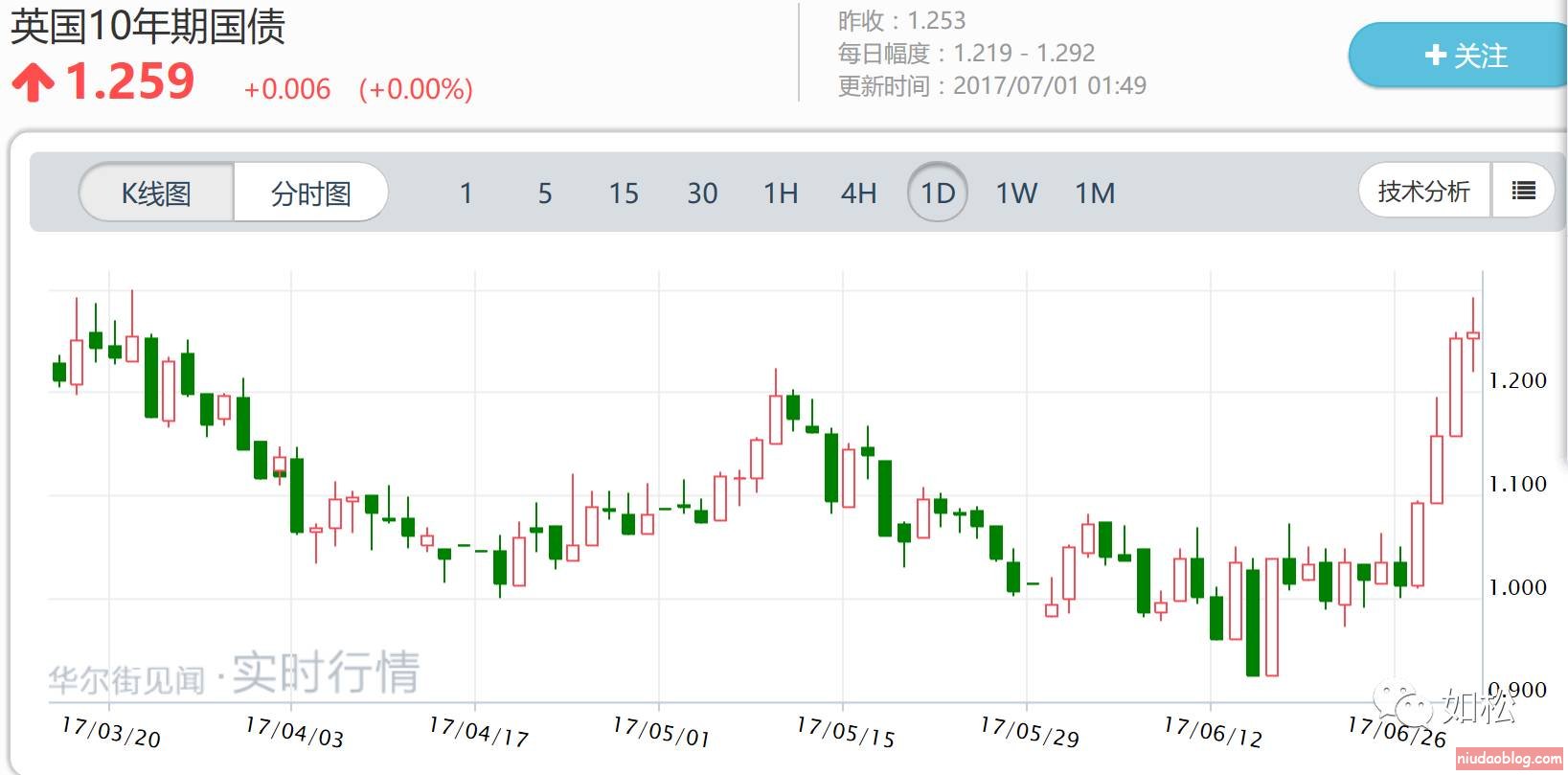Click the 更新时间 update time text

pyautogui.click(x=991, y=85)
